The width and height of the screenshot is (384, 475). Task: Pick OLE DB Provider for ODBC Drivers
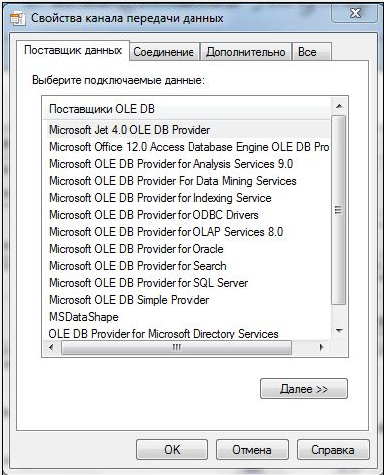pos(188,215)
